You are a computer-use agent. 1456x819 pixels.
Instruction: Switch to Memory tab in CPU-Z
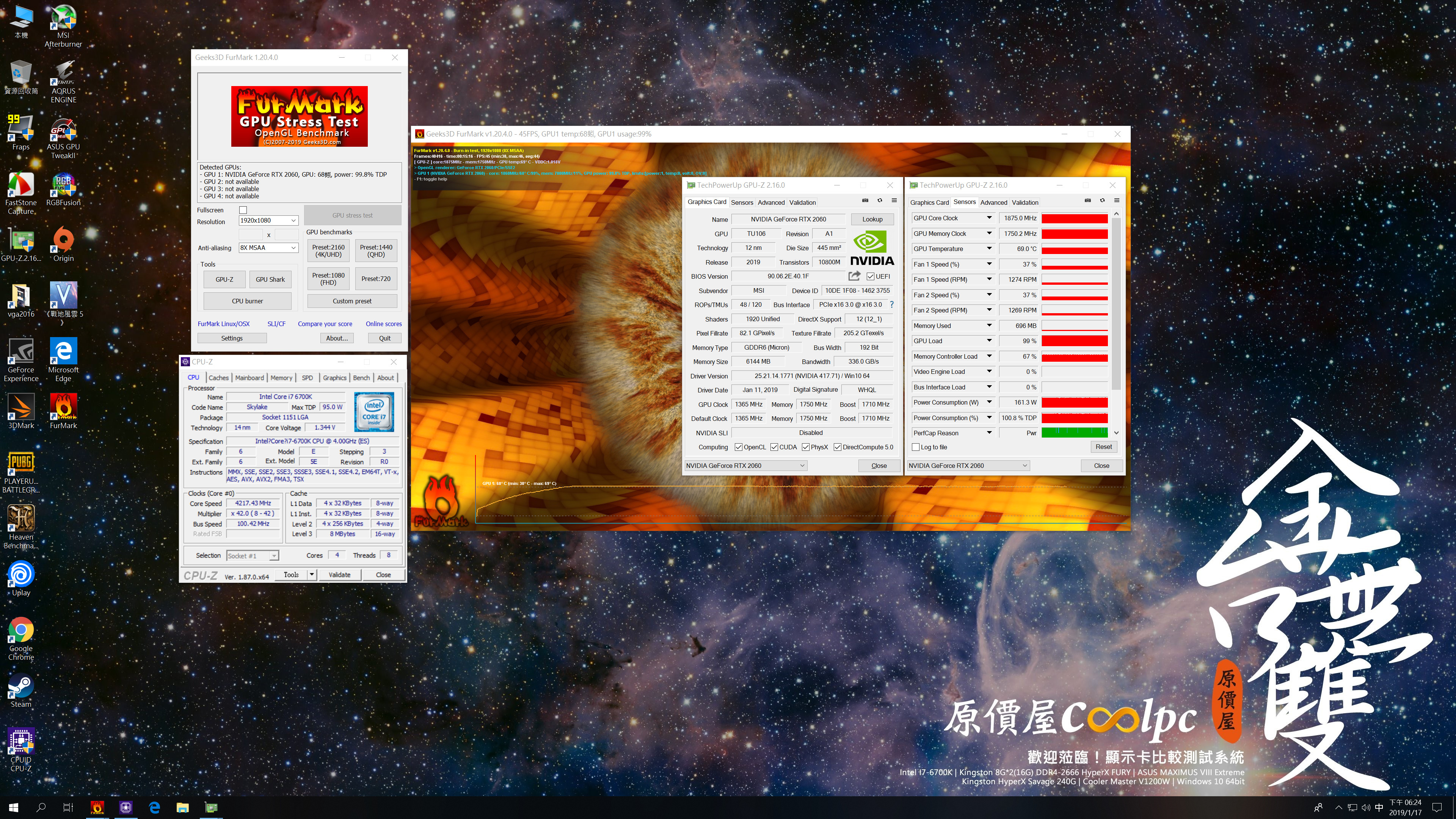tap(281, 378)
